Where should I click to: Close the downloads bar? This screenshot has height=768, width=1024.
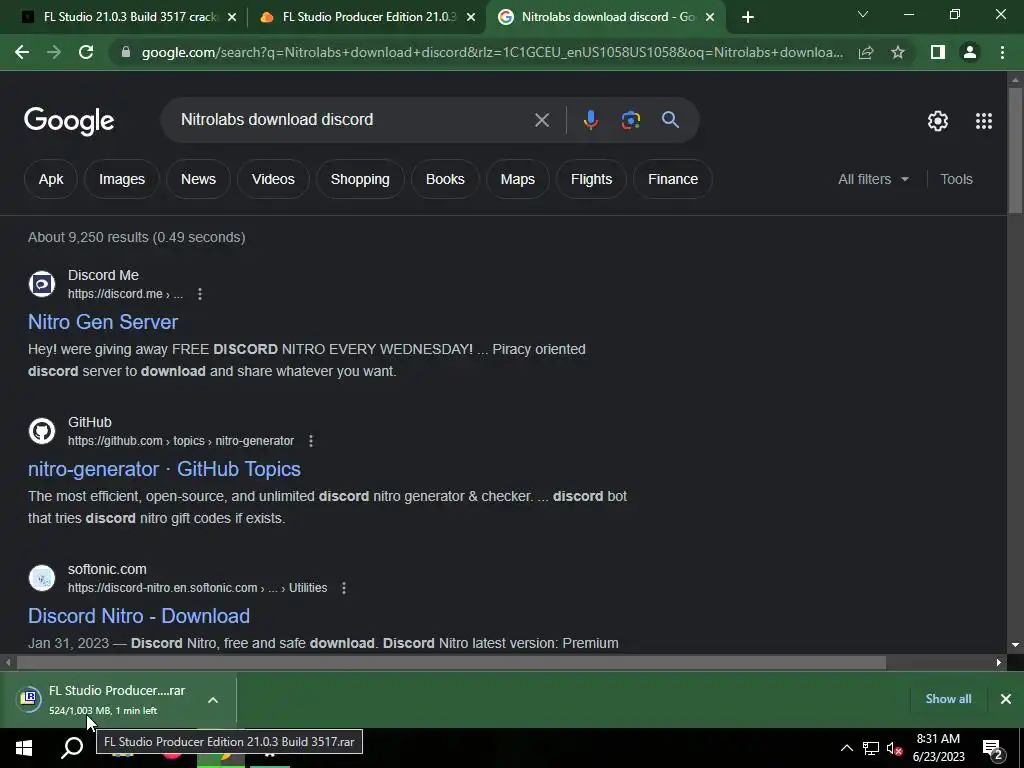tap(1006, 699)
